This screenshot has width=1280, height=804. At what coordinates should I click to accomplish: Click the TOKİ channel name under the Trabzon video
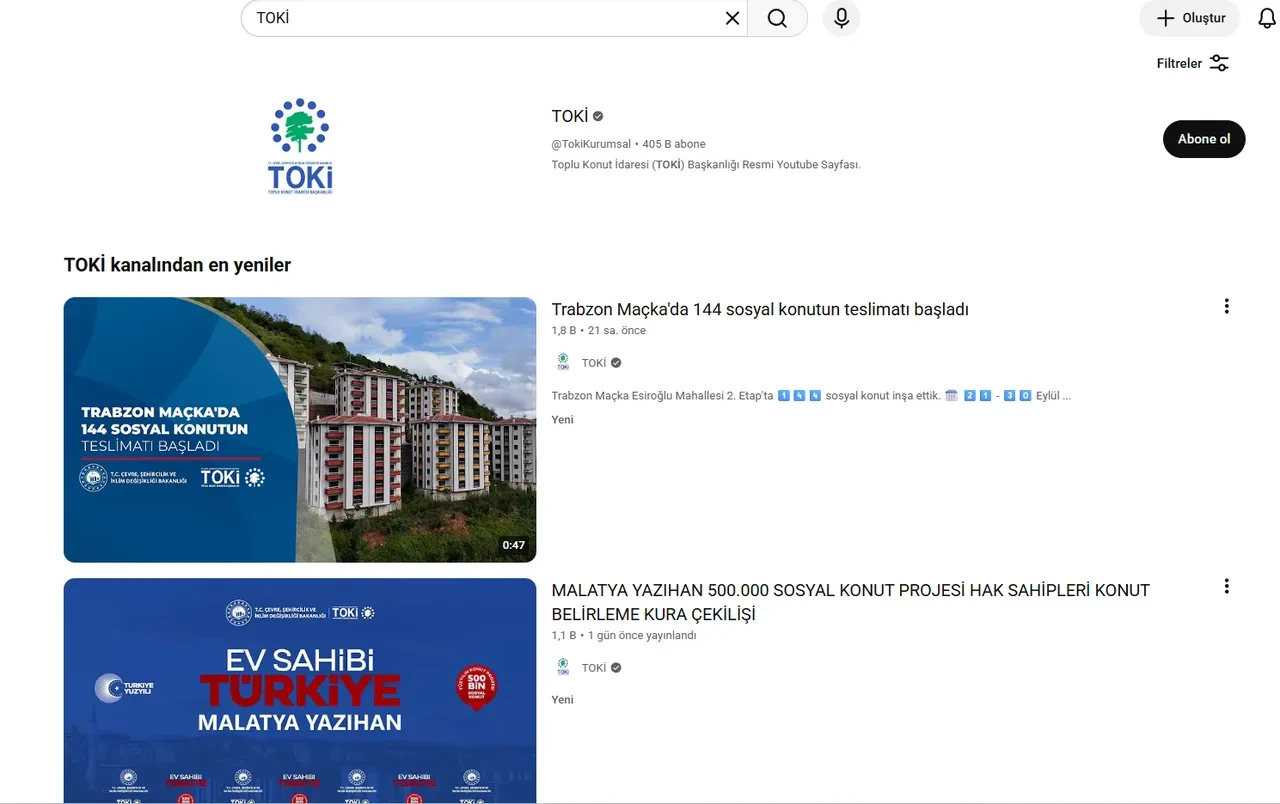tap(594, 363)
